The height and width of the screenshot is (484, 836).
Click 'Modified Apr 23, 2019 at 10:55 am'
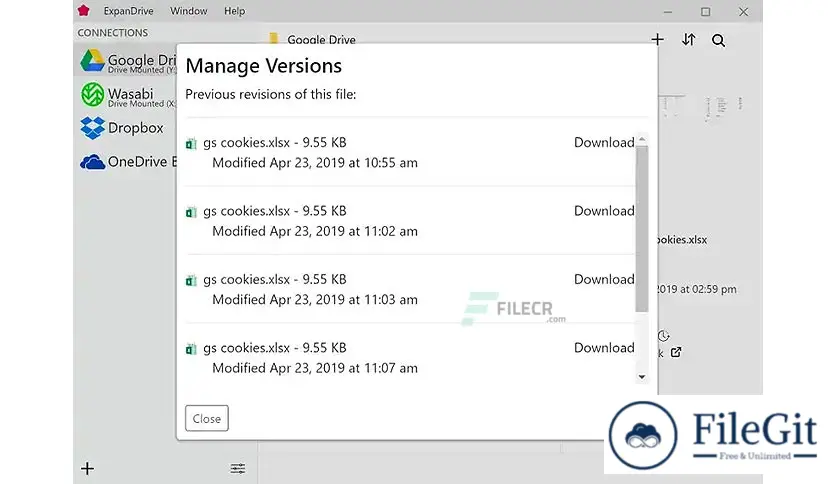[x=315, y=163]
